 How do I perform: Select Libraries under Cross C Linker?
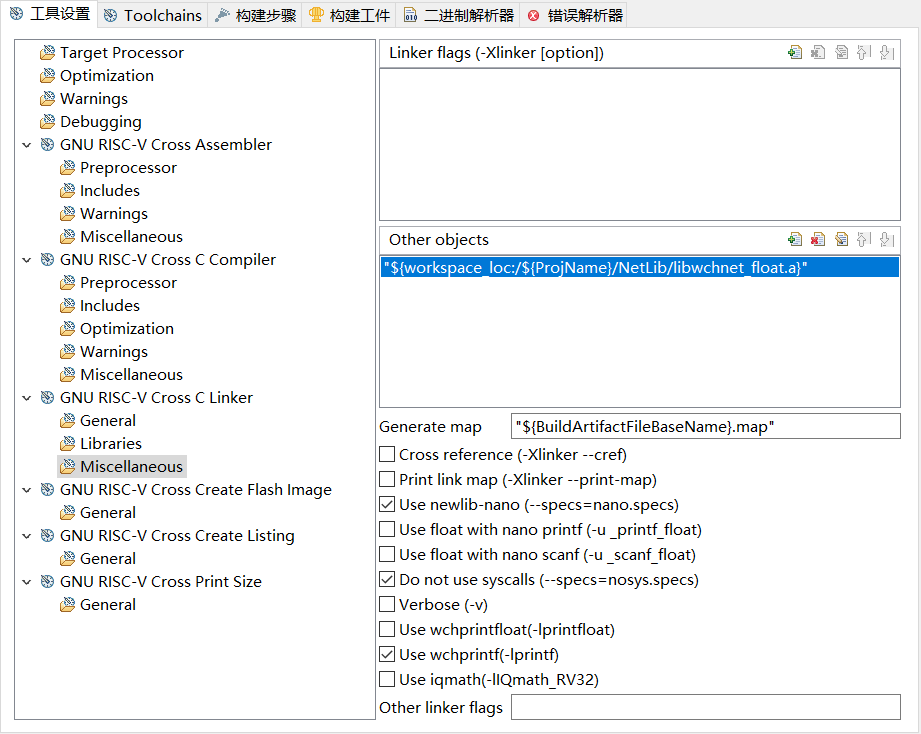110,444
